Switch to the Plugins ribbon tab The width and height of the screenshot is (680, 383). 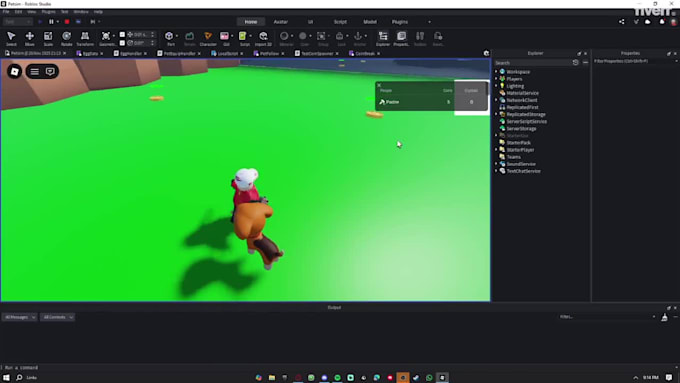[x=400, y=22]
